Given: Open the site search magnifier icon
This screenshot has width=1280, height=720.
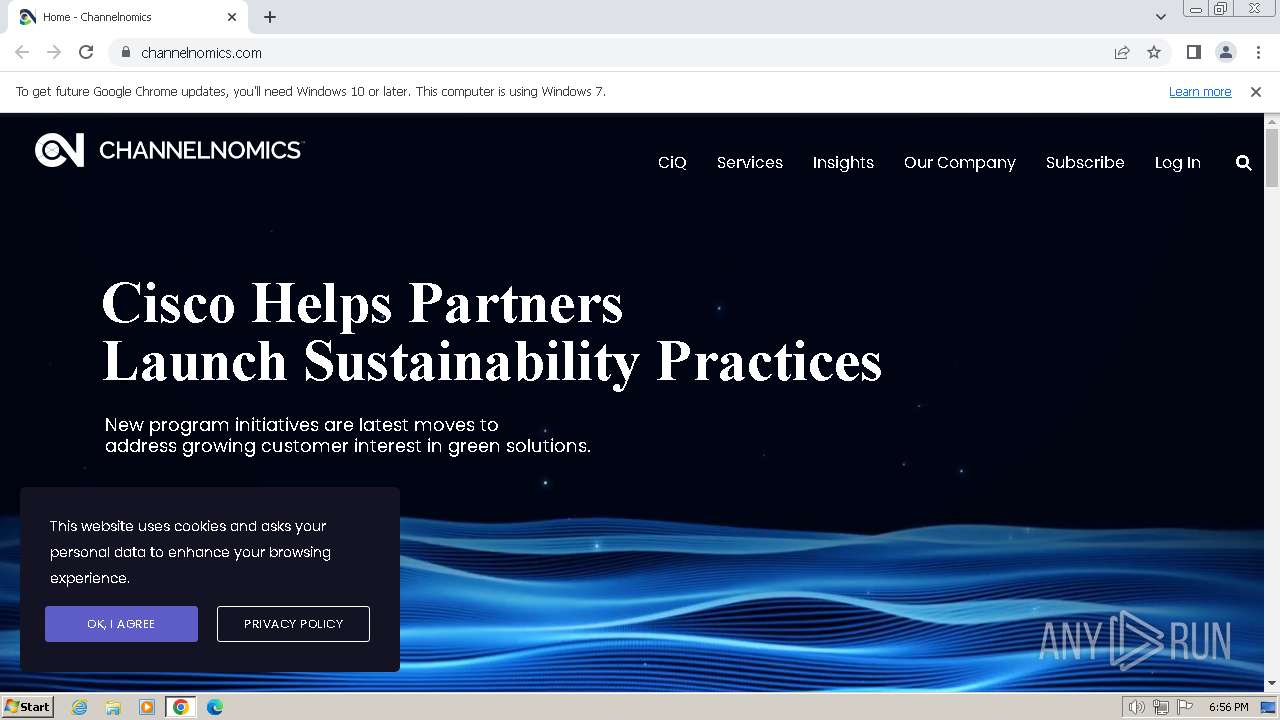Looking at the screenshot, I should pos(1243,163).
